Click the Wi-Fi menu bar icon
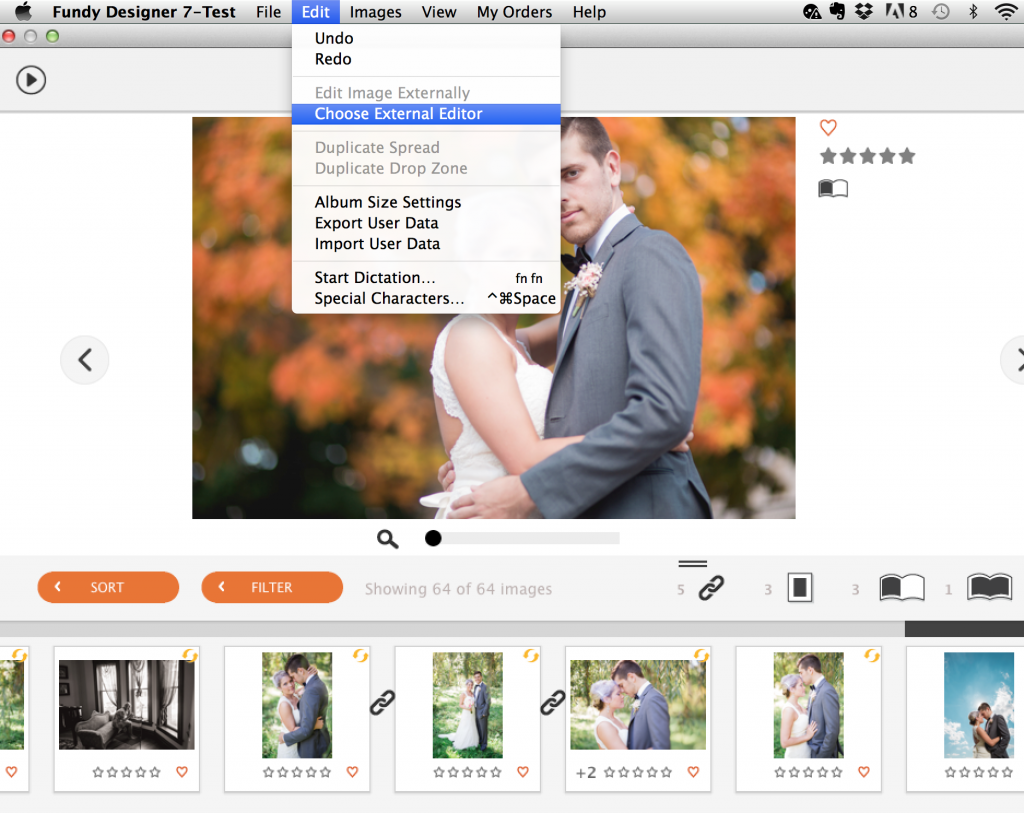 1006,11
